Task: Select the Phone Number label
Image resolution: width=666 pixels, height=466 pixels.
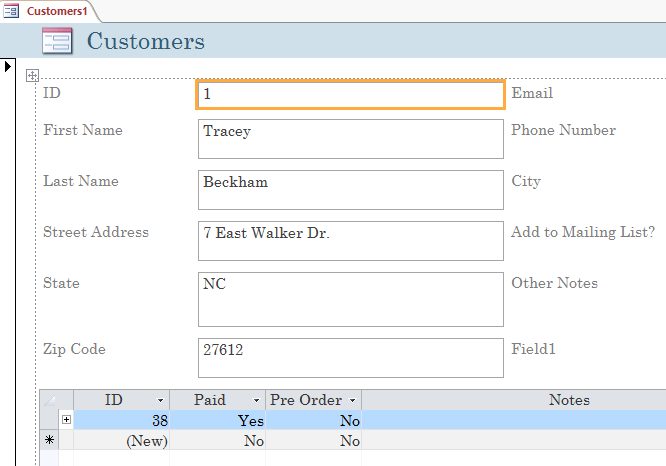Action: [x=563, y=130]
